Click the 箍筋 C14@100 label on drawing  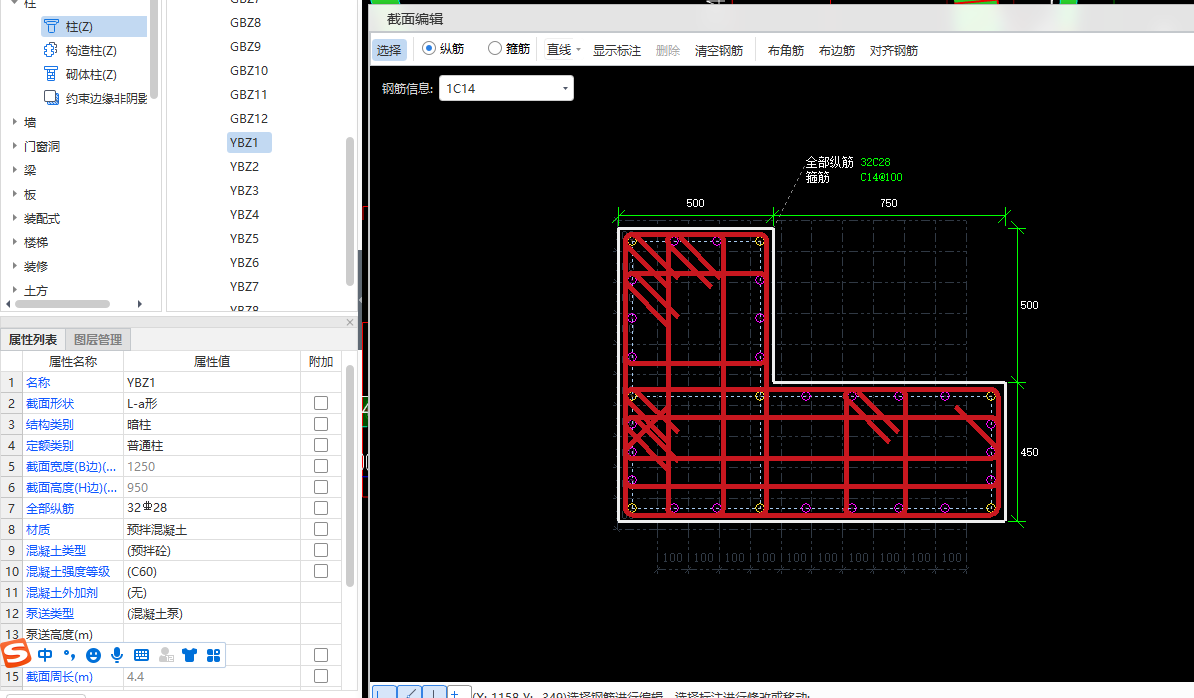(x=881, y=177)
